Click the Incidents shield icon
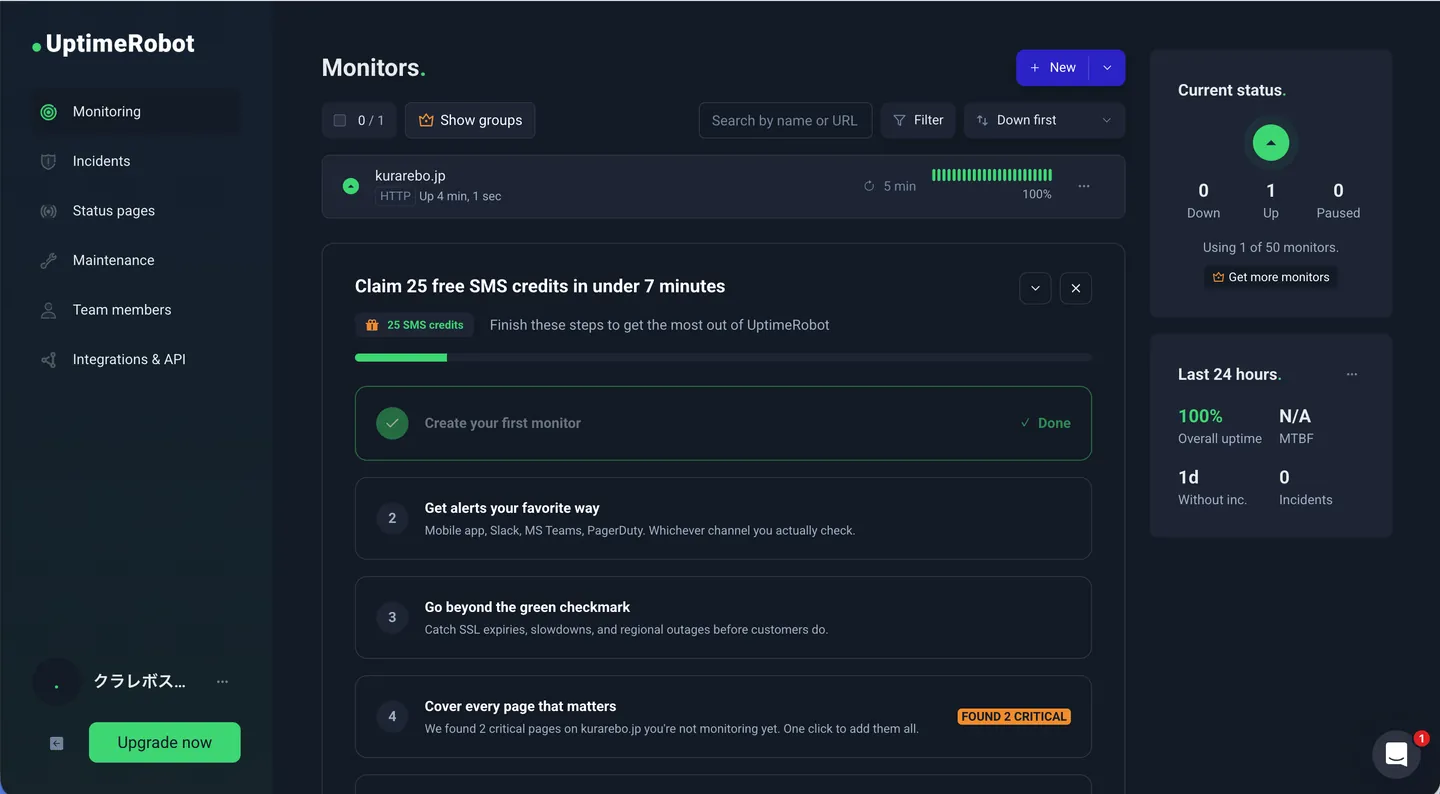The height and width of the screenshot is (794, 1440). (x=48, y=161)
